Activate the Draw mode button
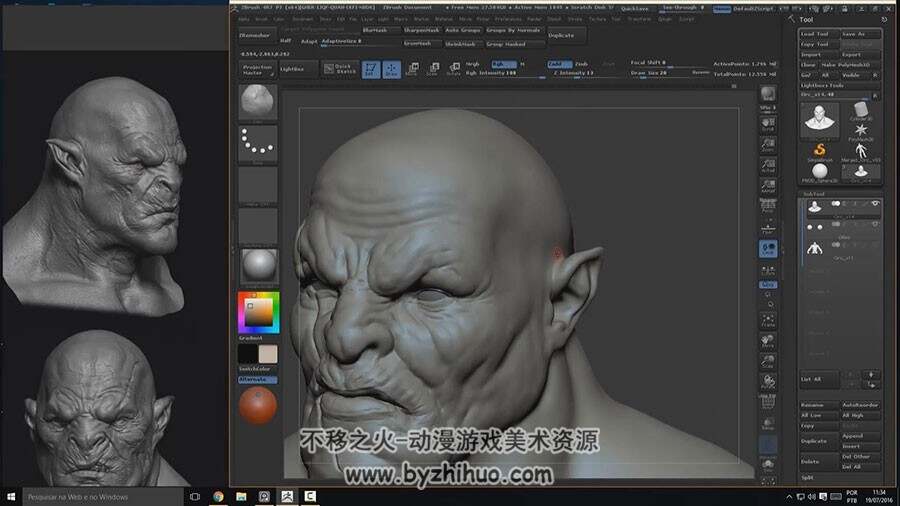900x506 pixels. click(x=391, y=69)
